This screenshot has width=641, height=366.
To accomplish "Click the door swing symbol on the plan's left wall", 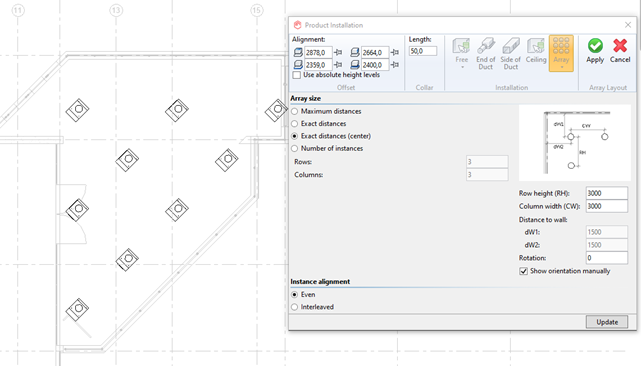I will pos(72,214).
